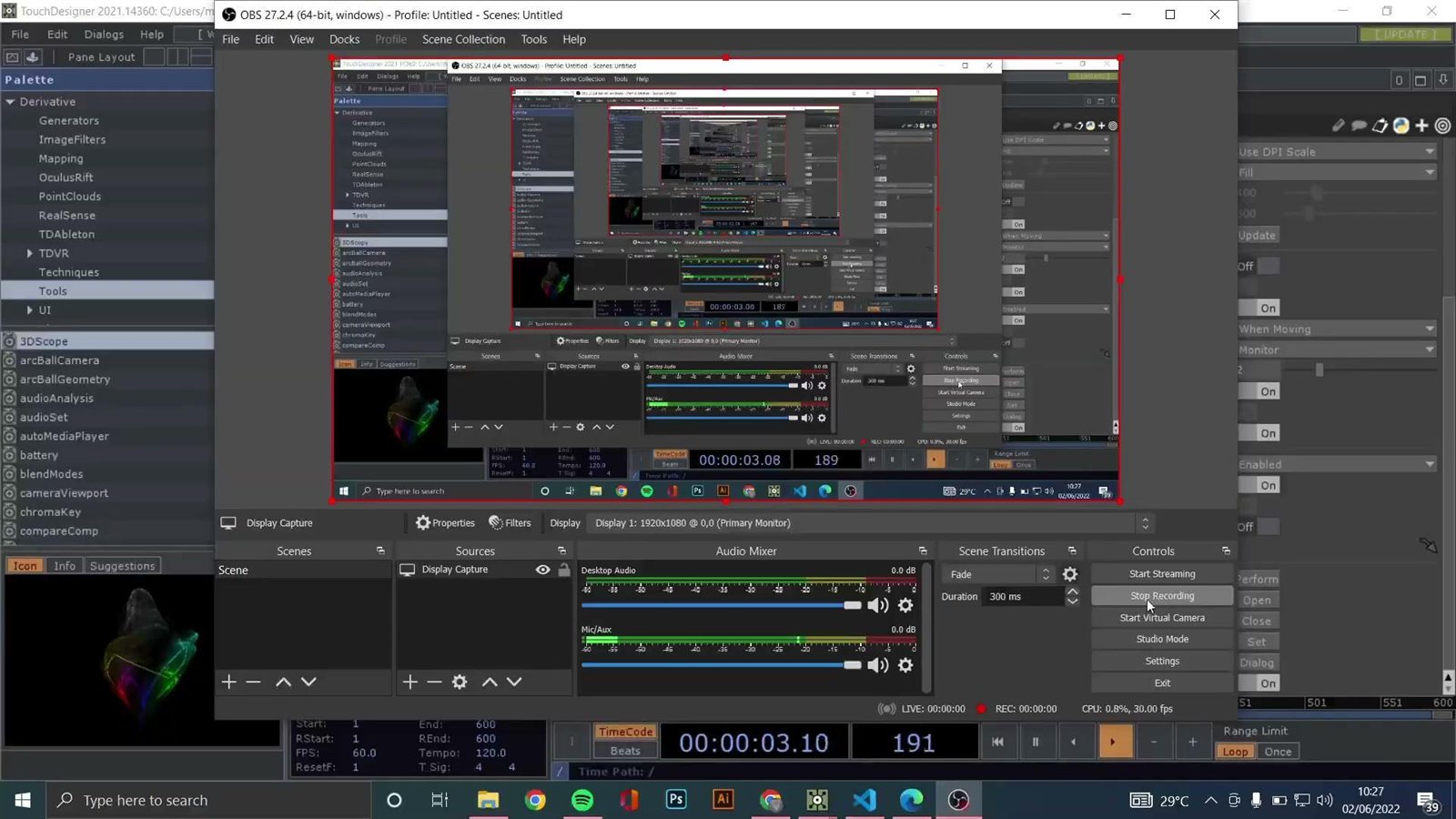Viewport: 1456px width, 819px height.
Task: Click the OBS icon in the taskbar
Action: [x=958, y=800]
